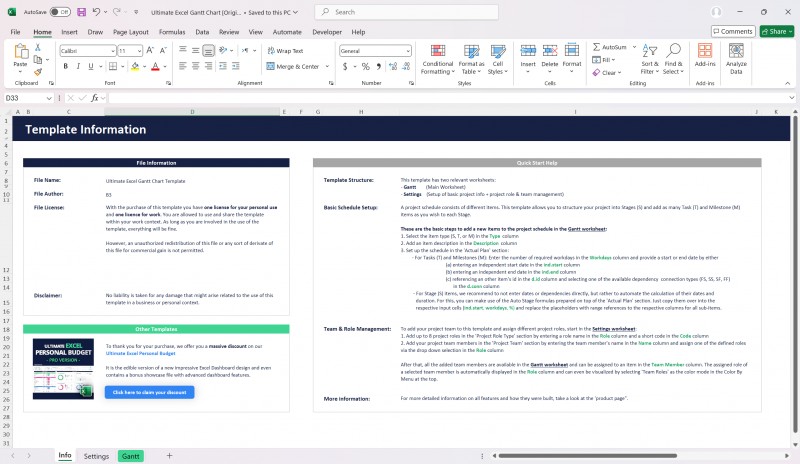Toggle Underline formatting
Image resolution: width=800 pixels, height=464 pixels.
(91, 66)
